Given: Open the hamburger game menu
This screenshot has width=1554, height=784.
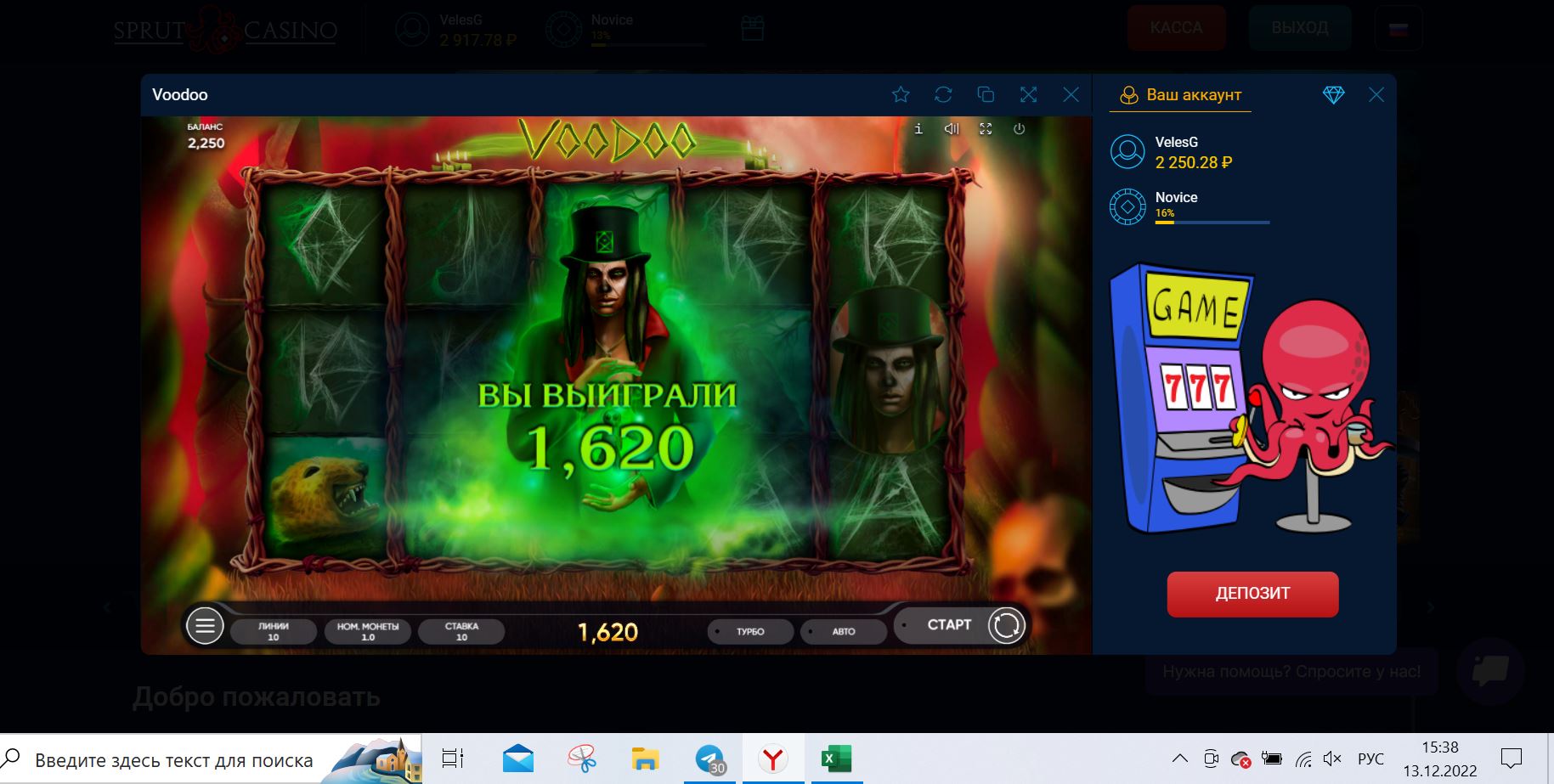Looking at the screenshot, I should 205,627.
